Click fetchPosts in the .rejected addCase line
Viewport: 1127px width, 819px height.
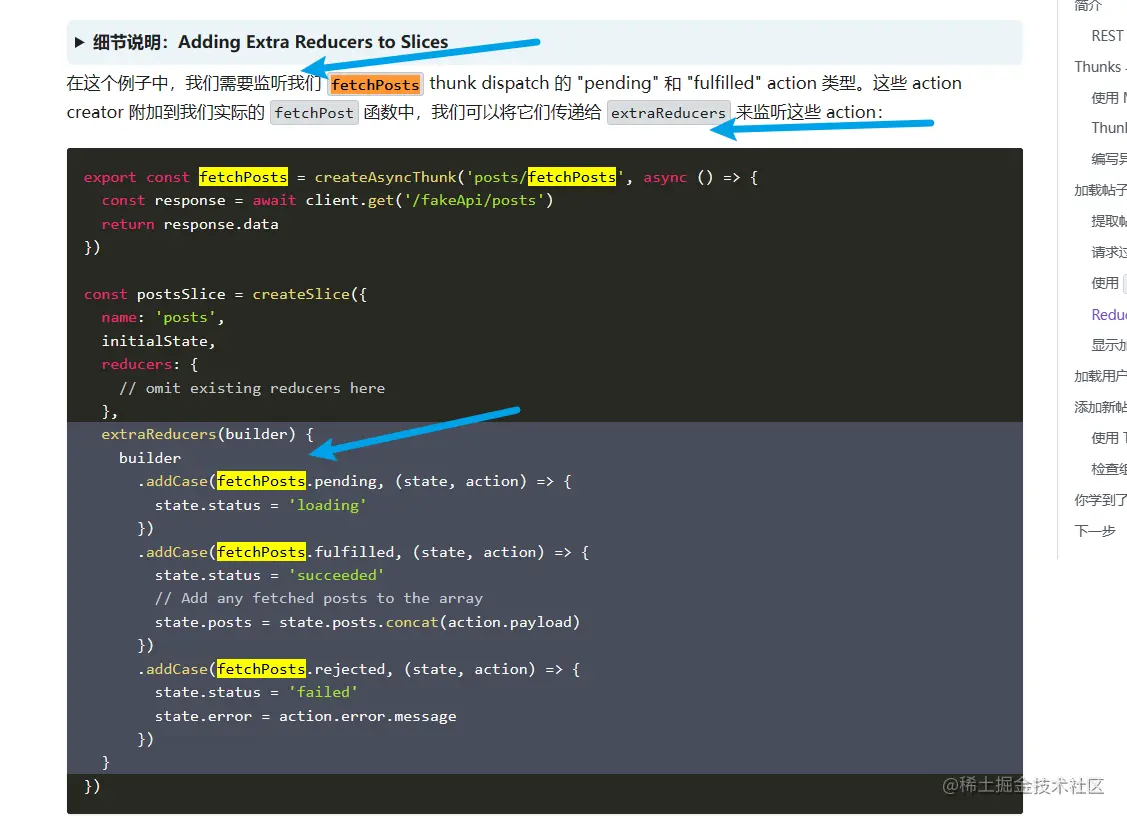(261, 669)
